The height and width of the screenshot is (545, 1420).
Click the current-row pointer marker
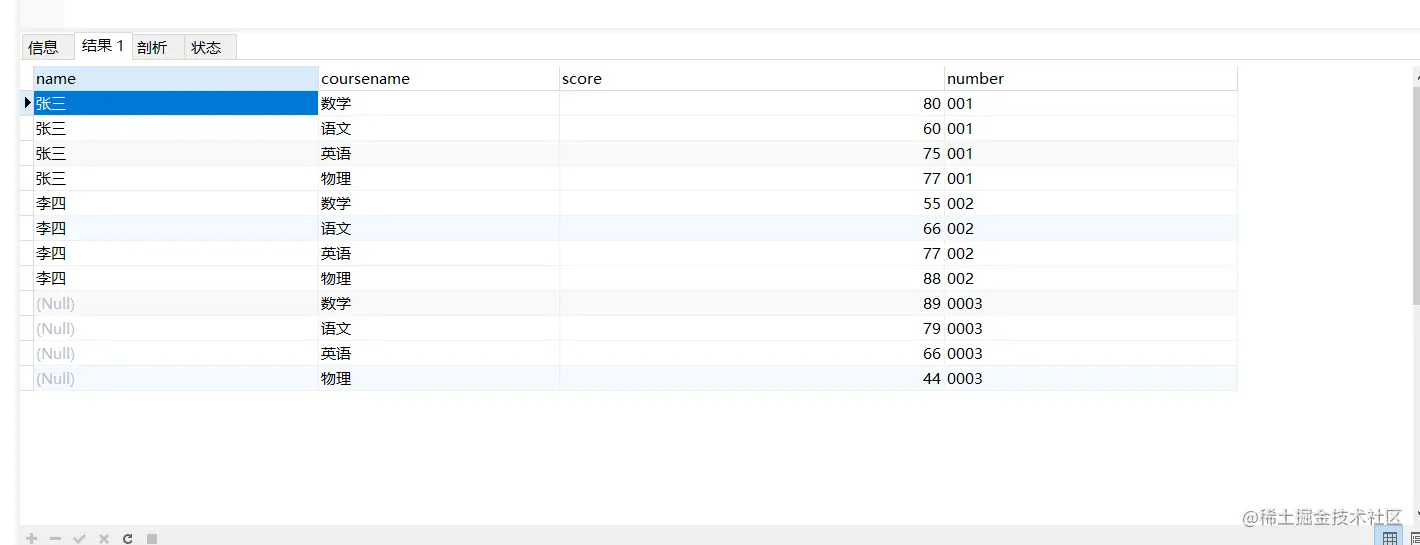27,103
